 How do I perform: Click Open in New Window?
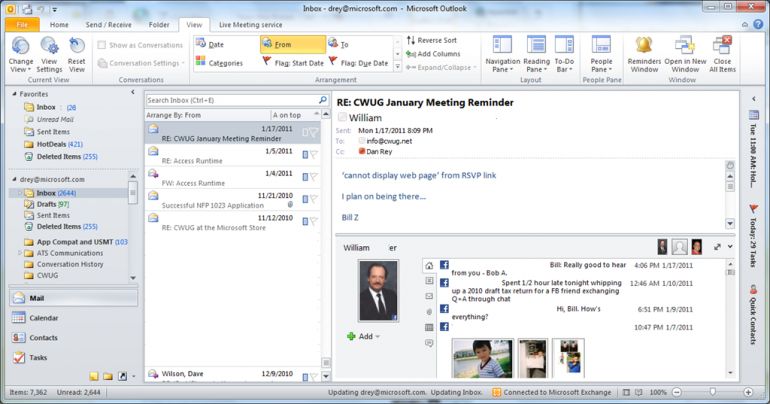685,54
